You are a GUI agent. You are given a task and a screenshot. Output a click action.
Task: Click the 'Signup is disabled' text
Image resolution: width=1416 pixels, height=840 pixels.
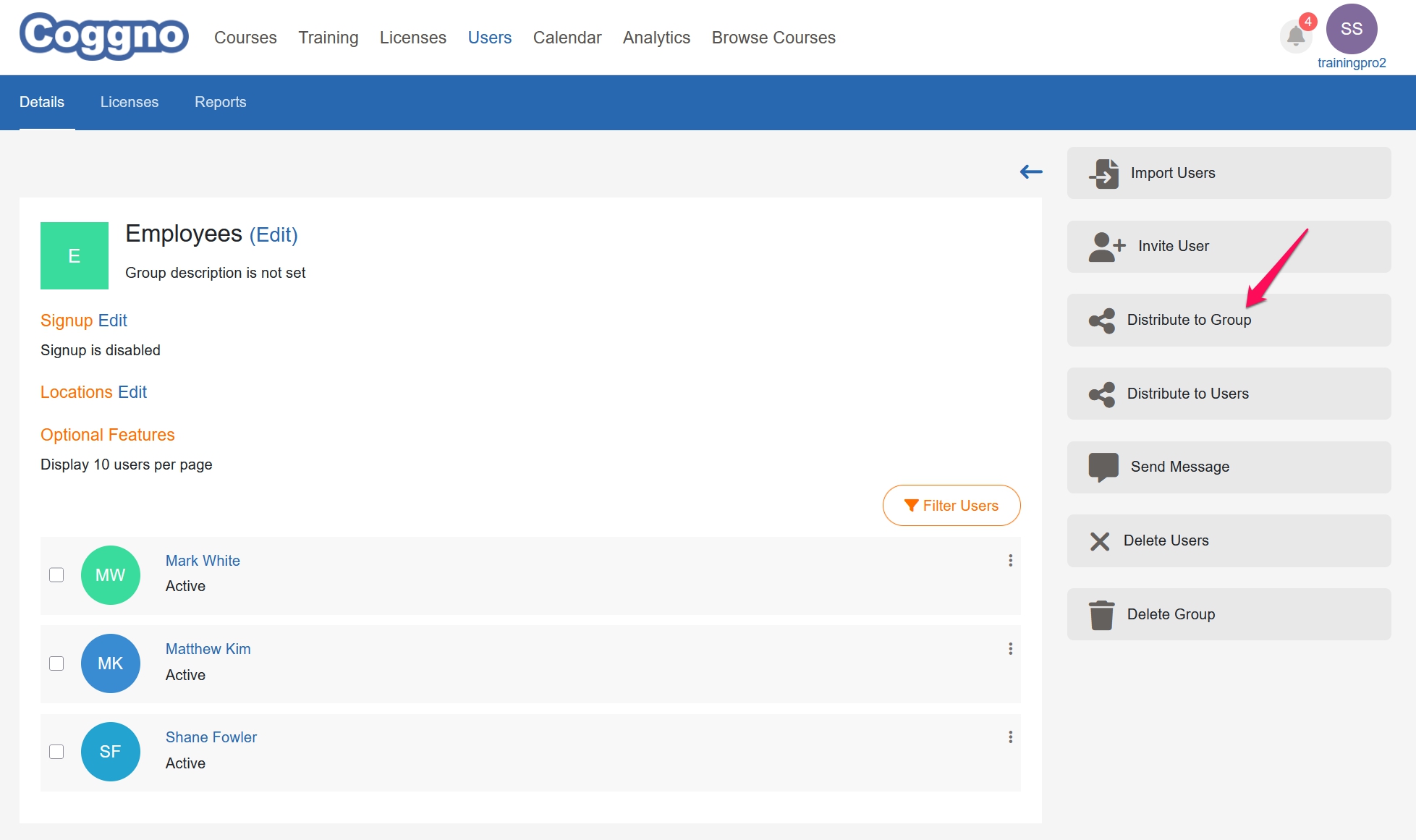[x=101, y=350]
